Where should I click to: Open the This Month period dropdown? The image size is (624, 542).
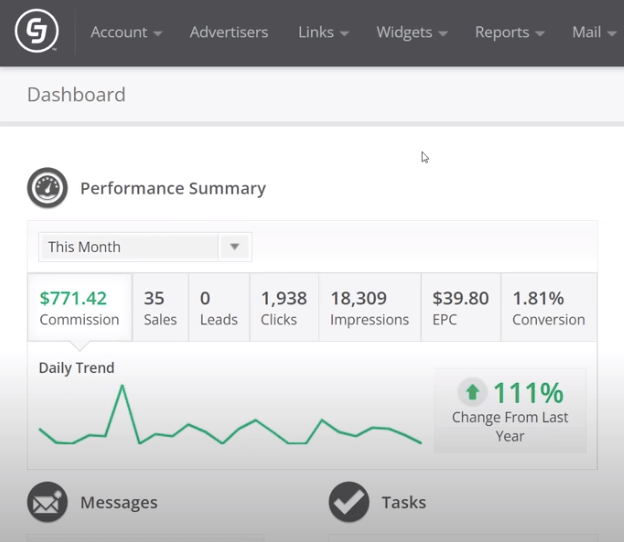[145, 247]
